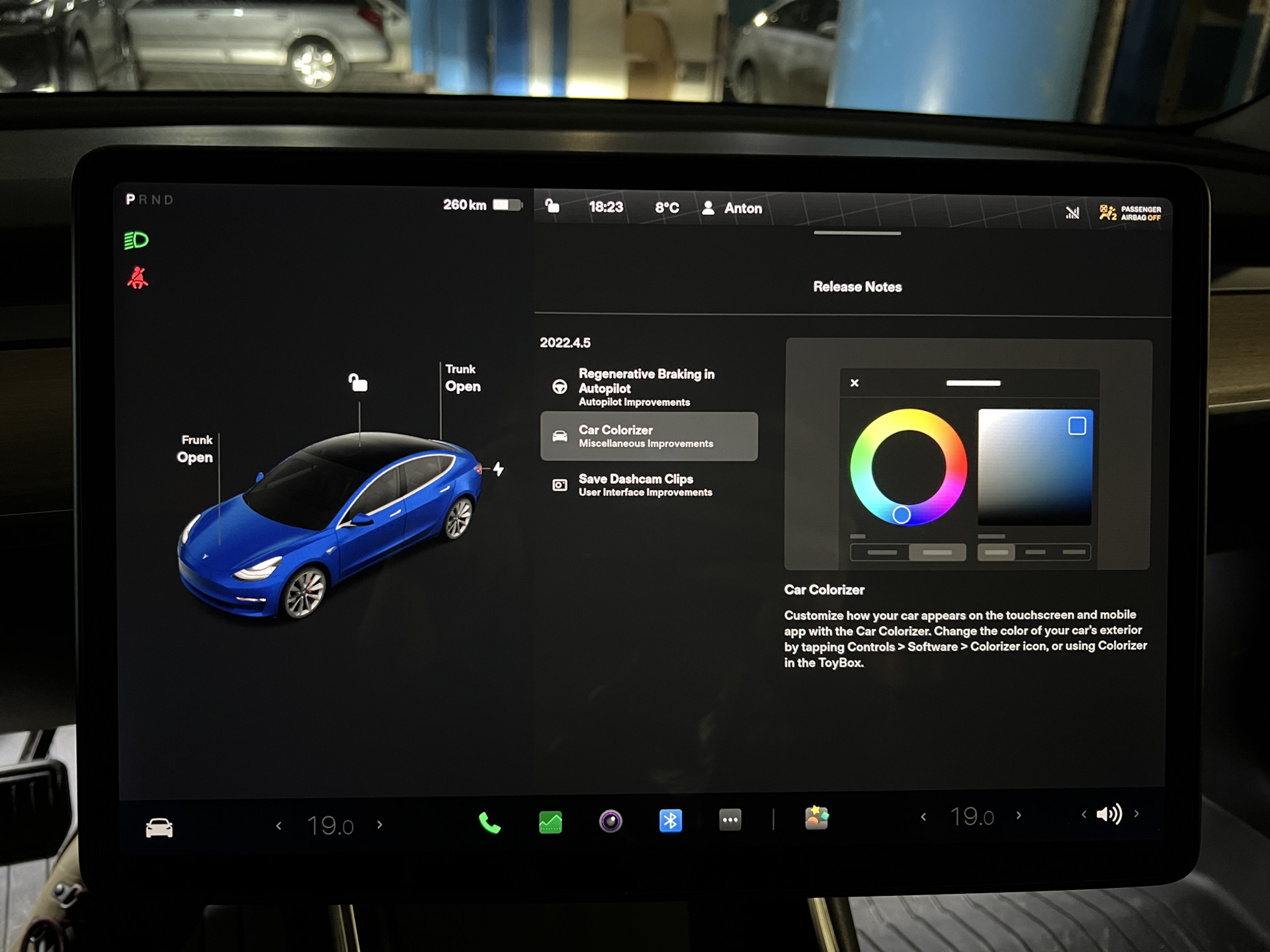This screenshot has height=952, width=1270.
Task: Select the Car Colorizer release note
Action: coord(650,436)
